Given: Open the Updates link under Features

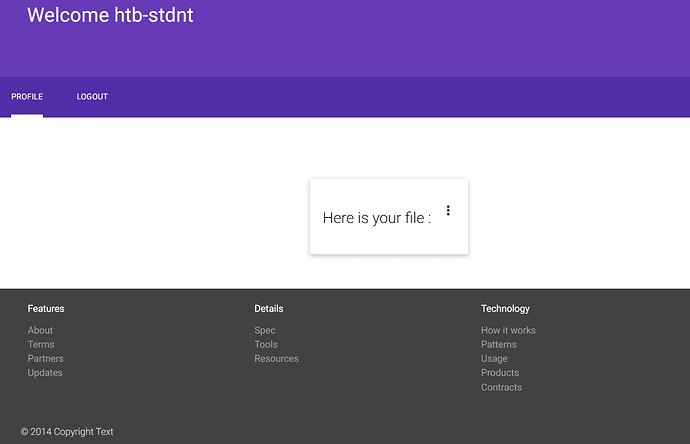Looking at the screenshot, I should pyautogui.click(x=45, y=372).
